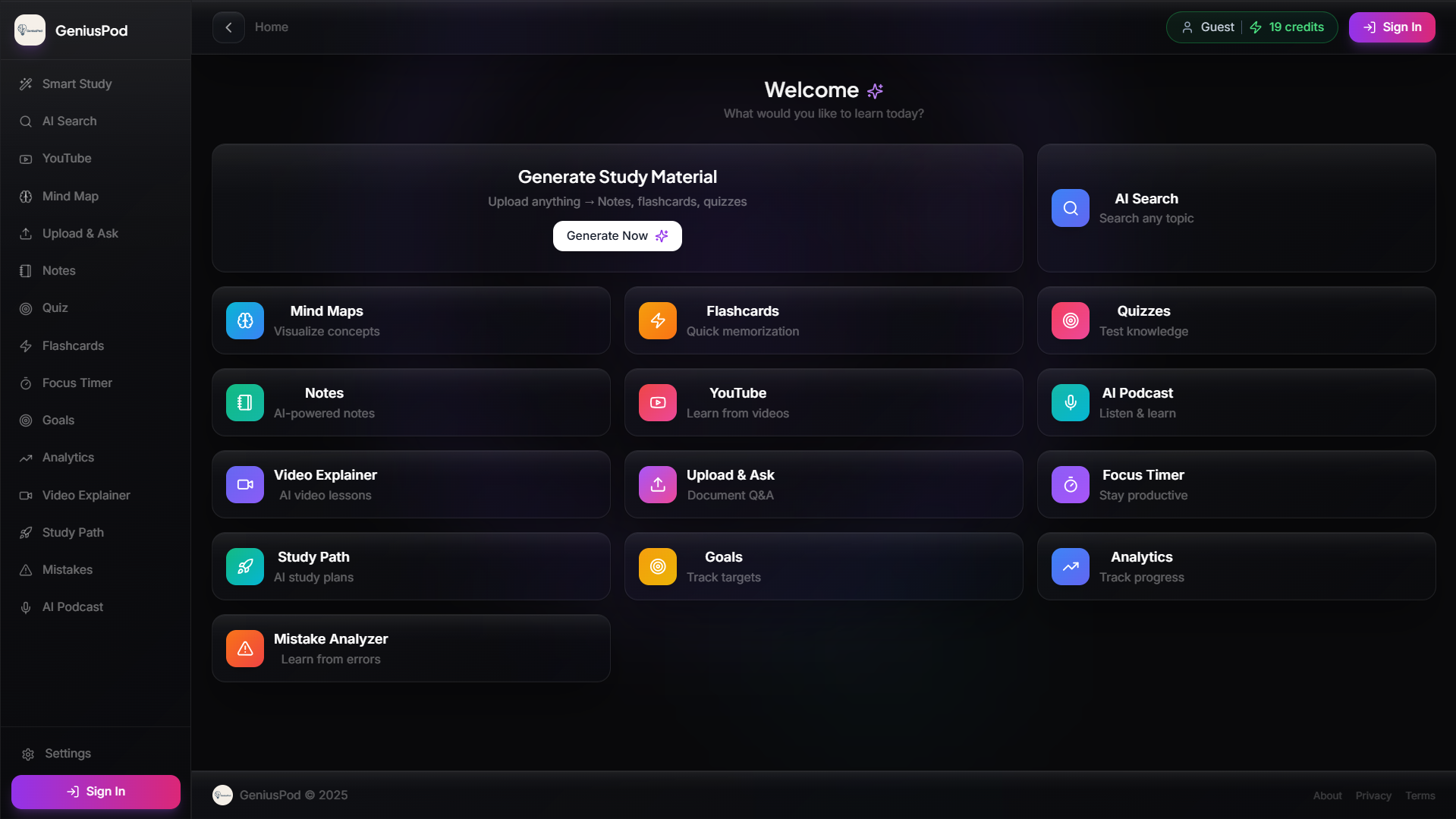Click the Generate Now button
The image size is (1456, 819).
click(x=616, y=235)
